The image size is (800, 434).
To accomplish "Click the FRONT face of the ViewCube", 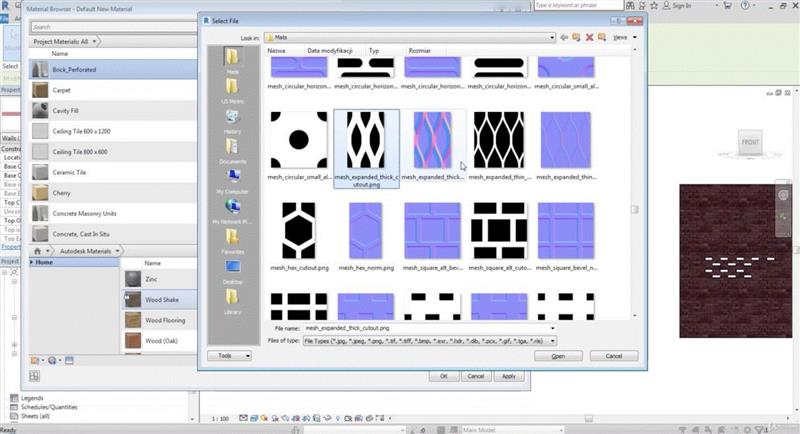I will click(750, 142).
